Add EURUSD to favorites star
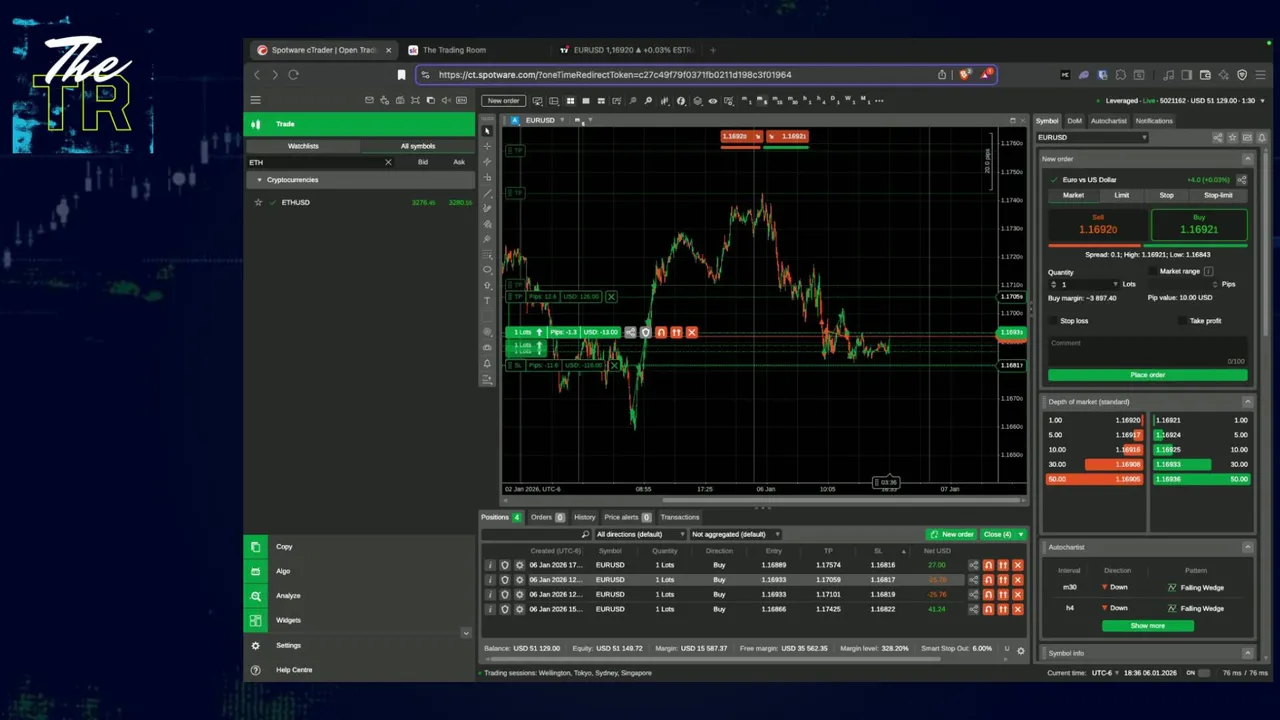 [1231, 137]
